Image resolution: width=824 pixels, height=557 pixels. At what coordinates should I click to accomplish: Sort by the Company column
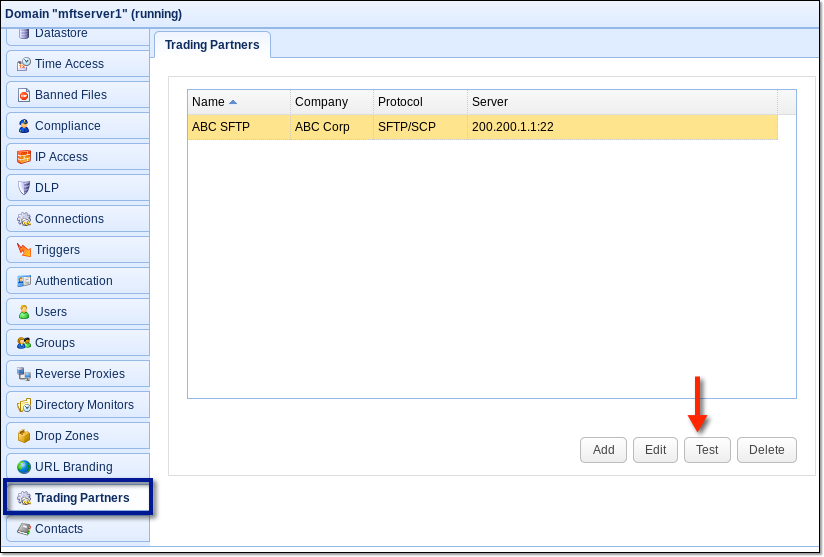[332, 102]
